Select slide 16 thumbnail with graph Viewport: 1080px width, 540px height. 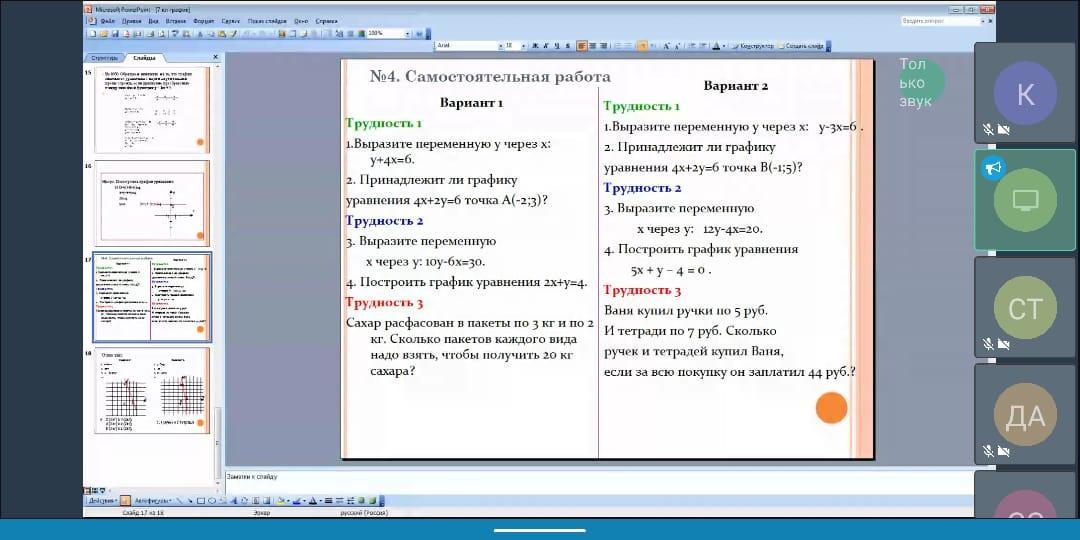[x=152, y=203]
